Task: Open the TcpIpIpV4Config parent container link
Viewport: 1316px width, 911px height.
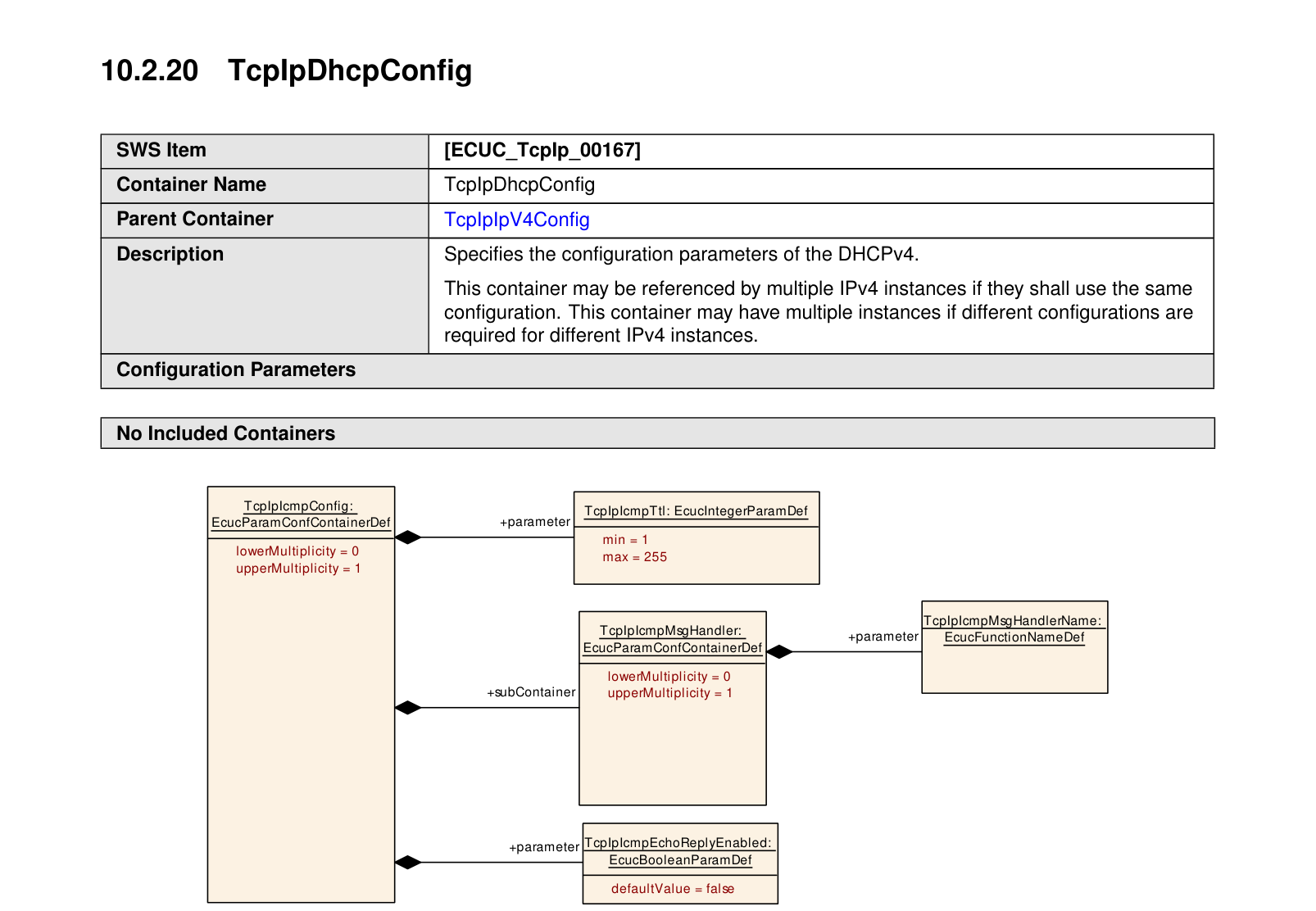Action: (x=516, y=220)
